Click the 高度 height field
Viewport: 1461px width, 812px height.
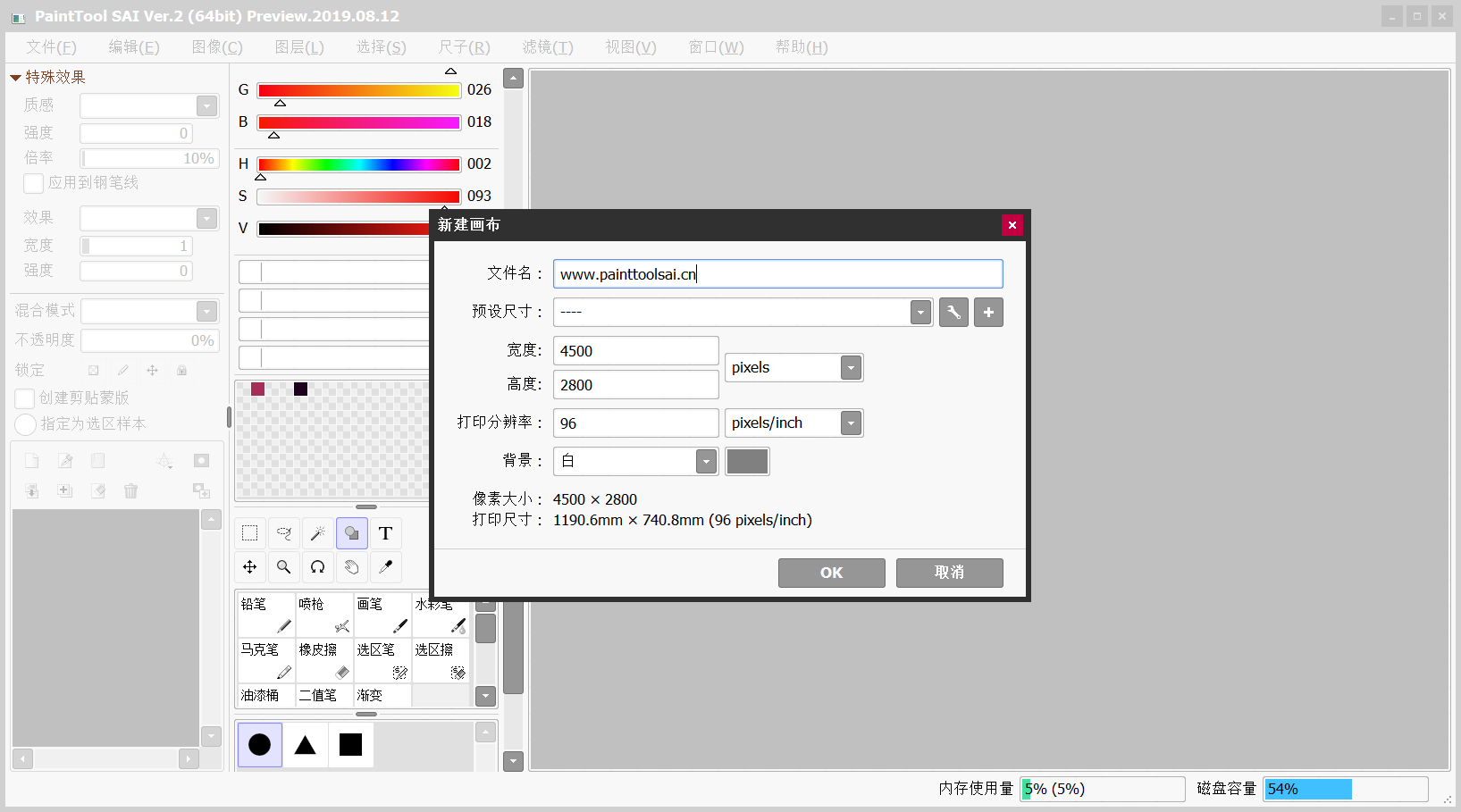point(636,385)
